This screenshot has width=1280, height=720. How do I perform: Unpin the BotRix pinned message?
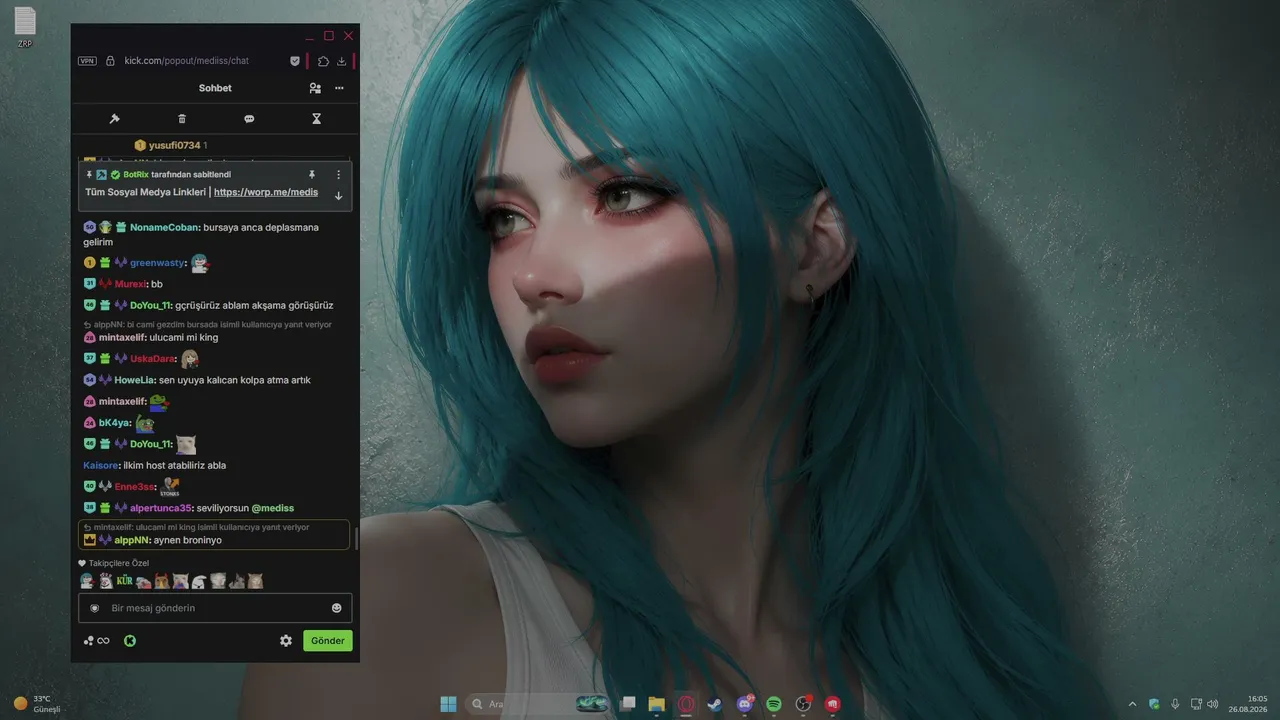tap(311, 174)
